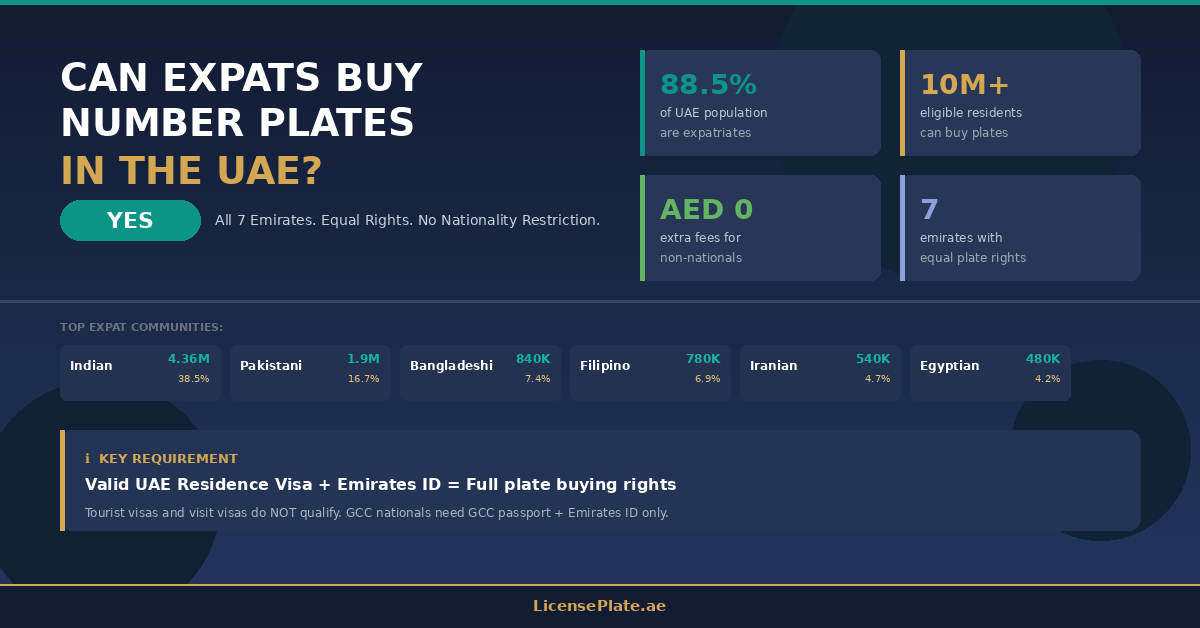
Task: Click the "Valid UAE Residence Visa" requirement text
Action: tap(380, 485)
